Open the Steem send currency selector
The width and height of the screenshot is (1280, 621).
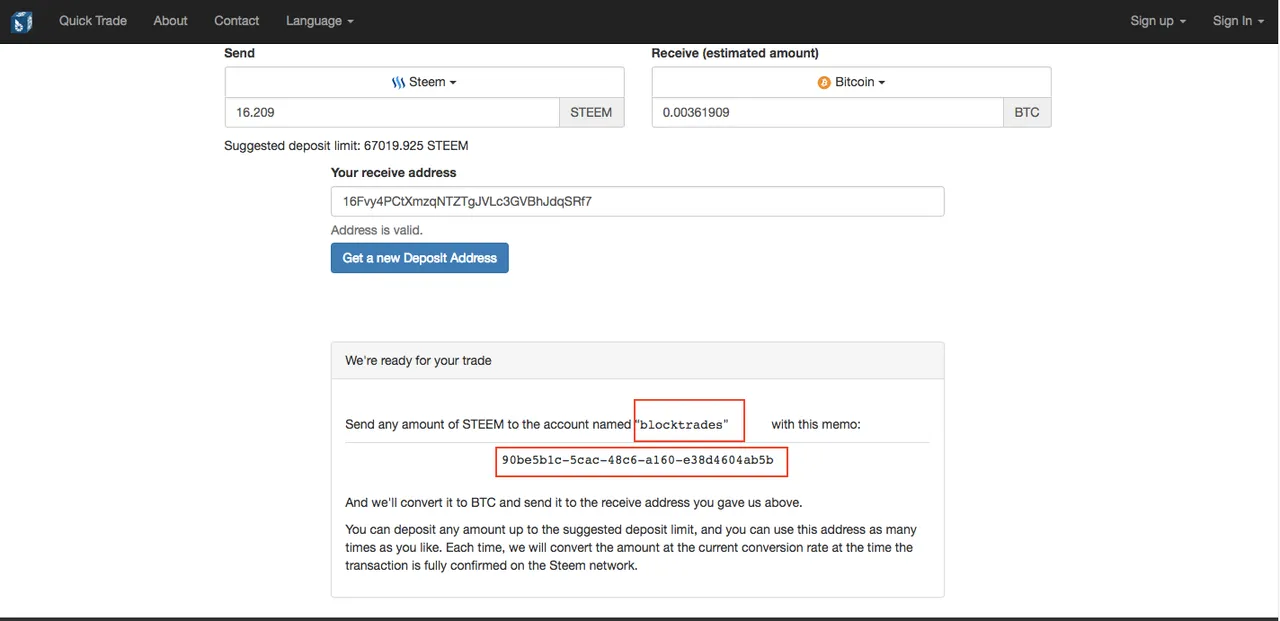(x=424, y=82)
